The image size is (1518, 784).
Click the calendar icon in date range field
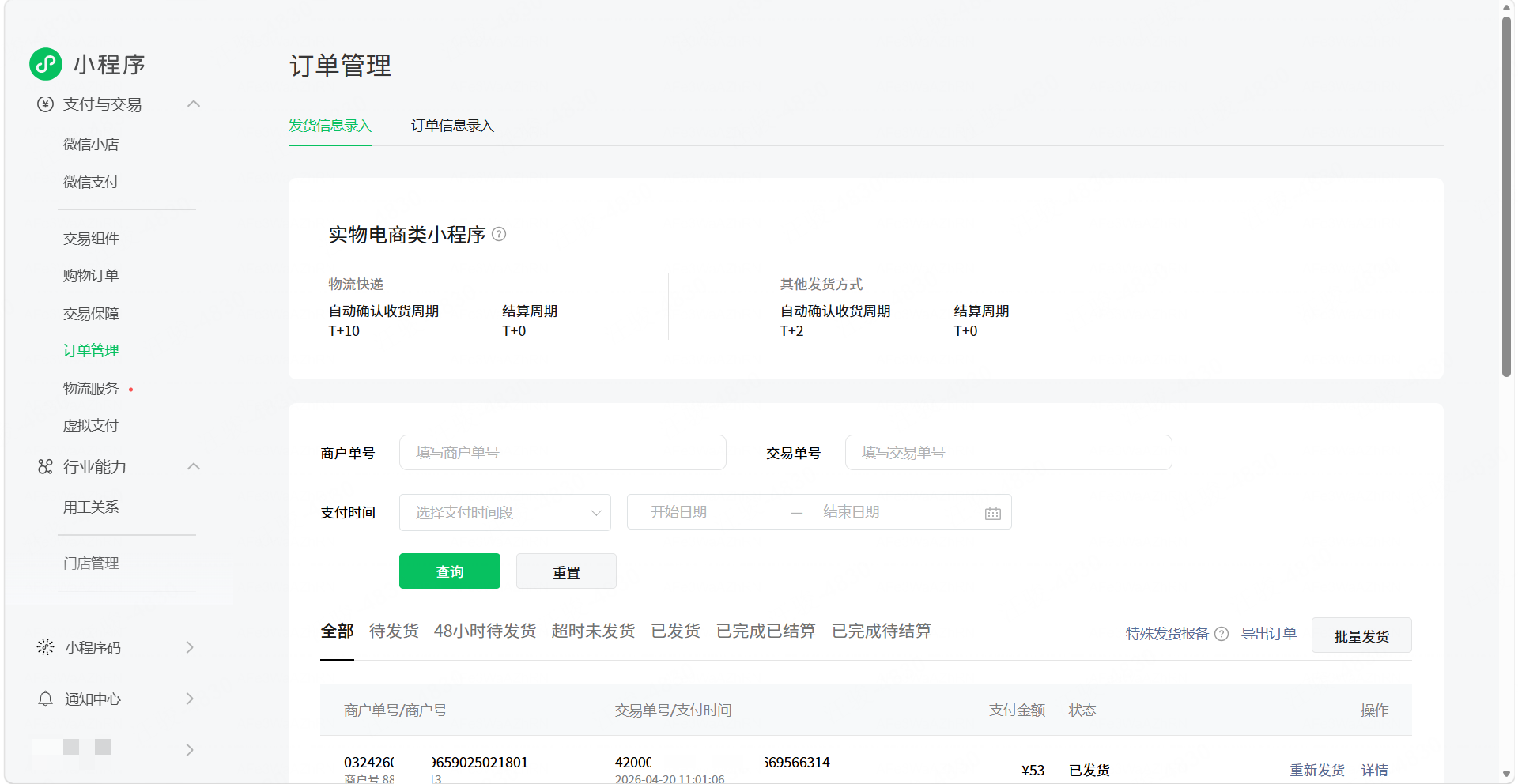(993, 514)
